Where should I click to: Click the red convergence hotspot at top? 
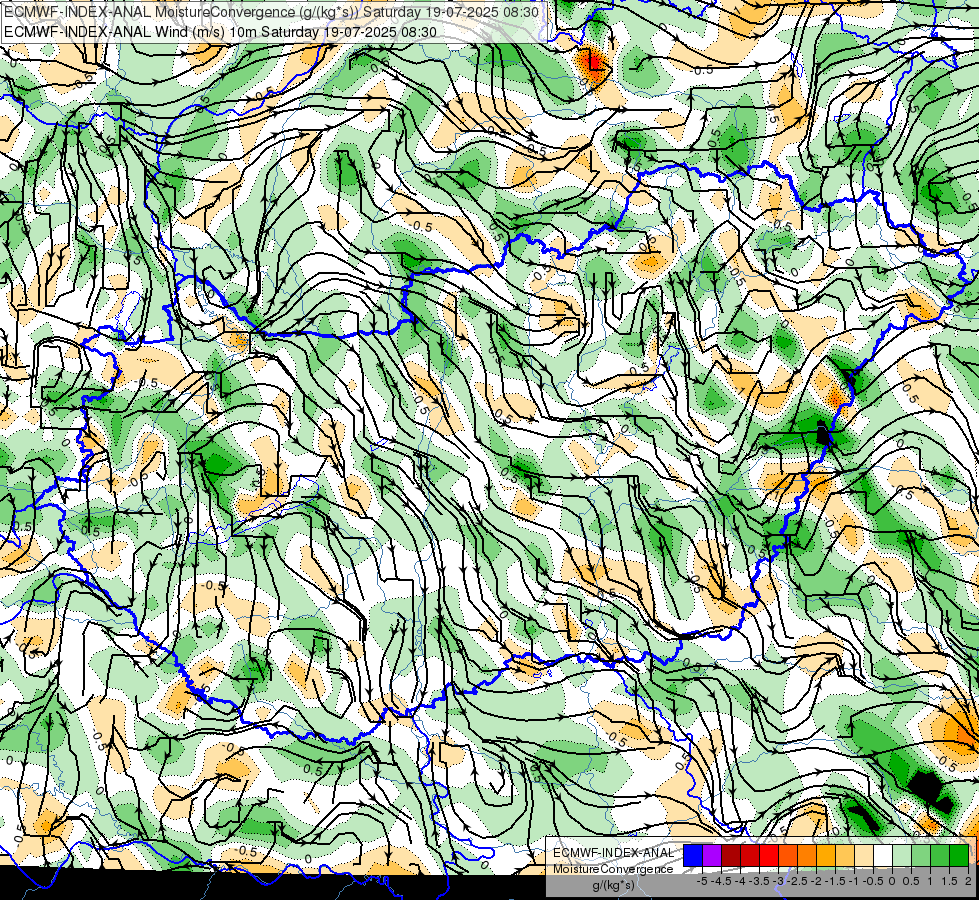point(593,62)
